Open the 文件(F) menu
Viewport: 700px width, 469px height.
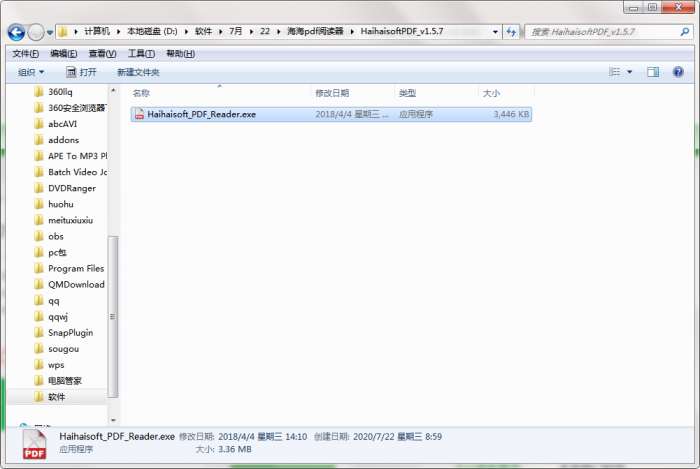(25, 54)
